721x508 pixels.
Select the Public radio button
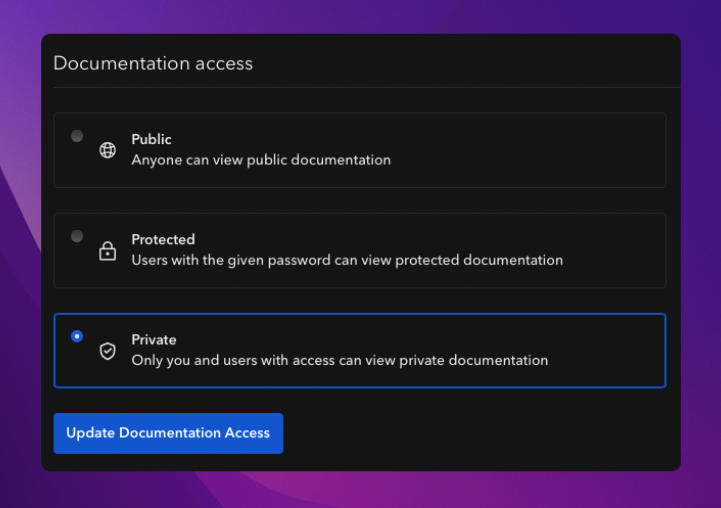pos(77,136)
